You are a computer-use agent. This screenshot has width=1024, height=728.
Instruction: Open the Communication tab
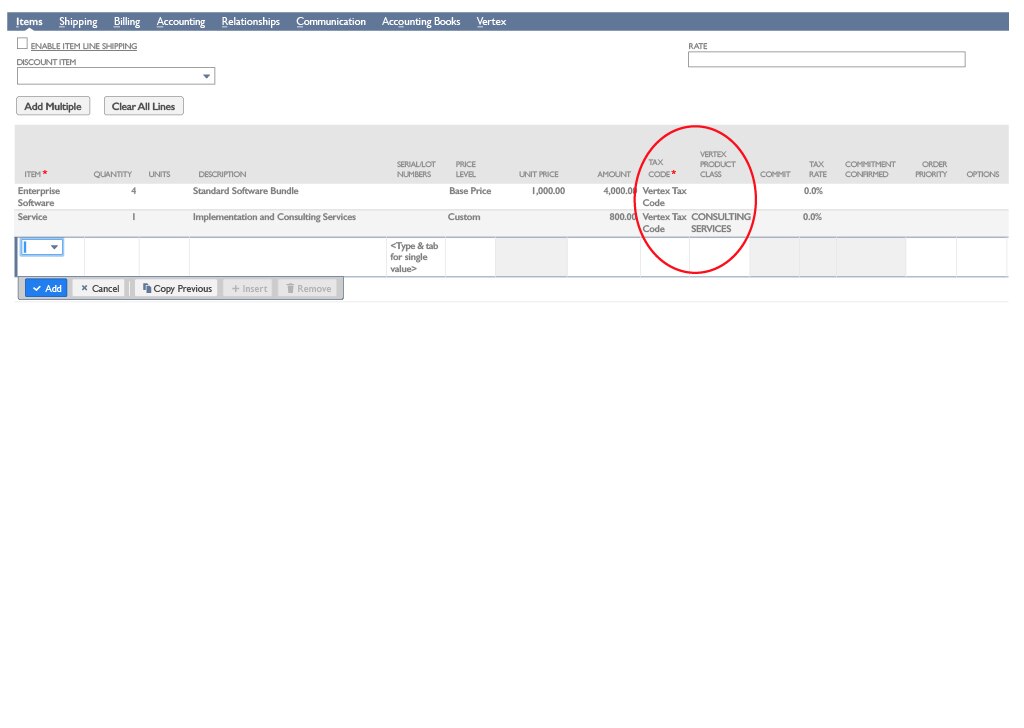click(331, 21)
